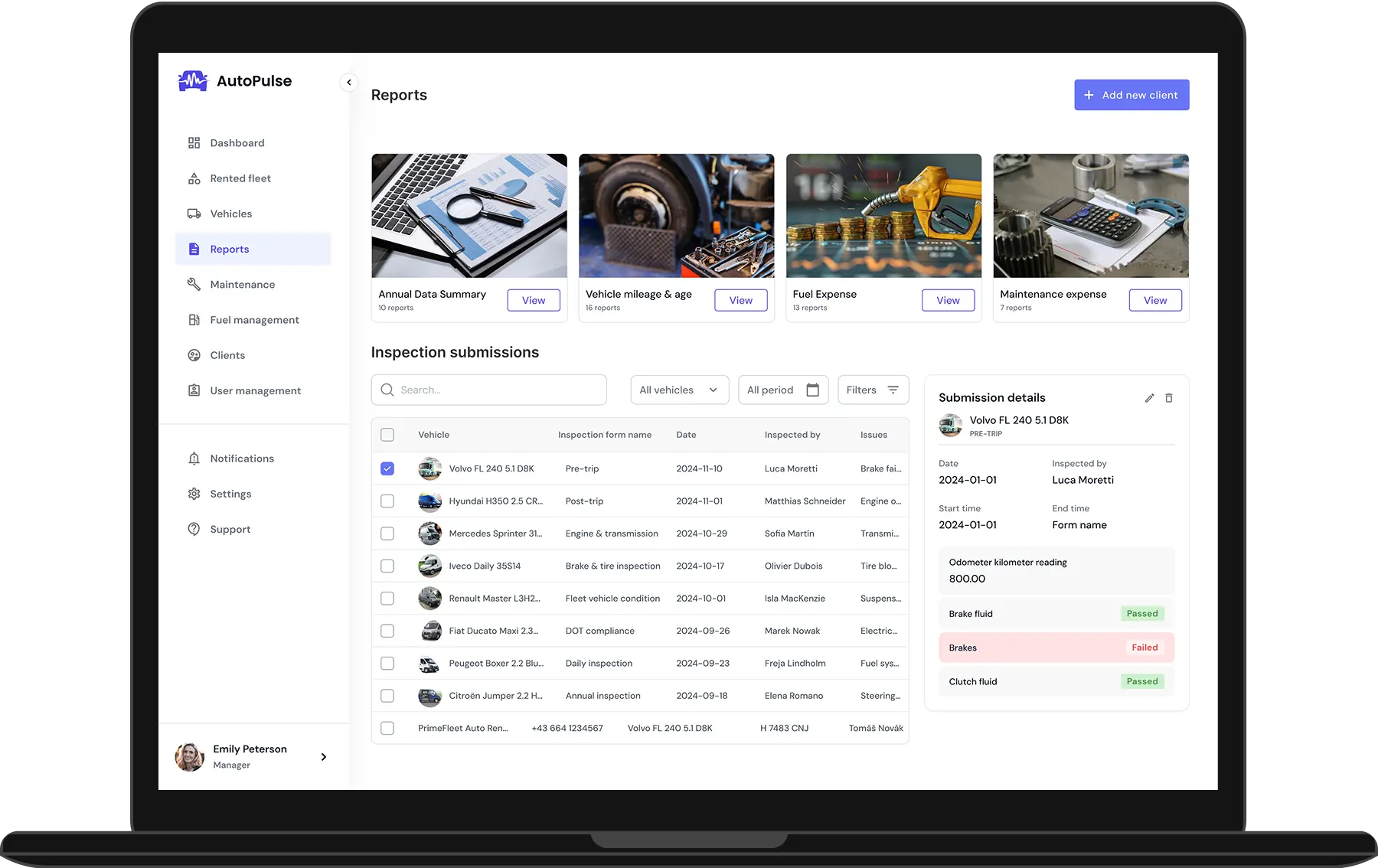Click the Settings gear icon in sidebar
Image resolution: width=1378 pixels, height=868 pixels.
pos(194,494)
